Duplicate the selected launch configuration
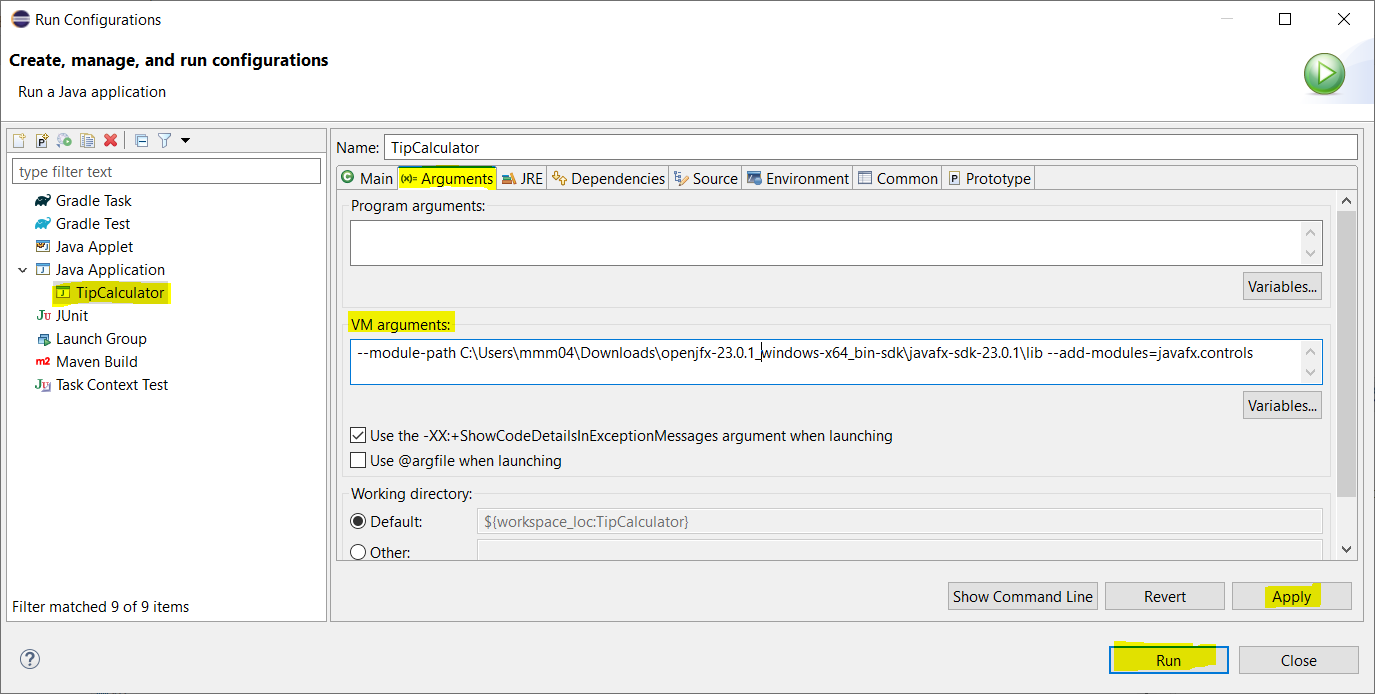 click(88, 141)
